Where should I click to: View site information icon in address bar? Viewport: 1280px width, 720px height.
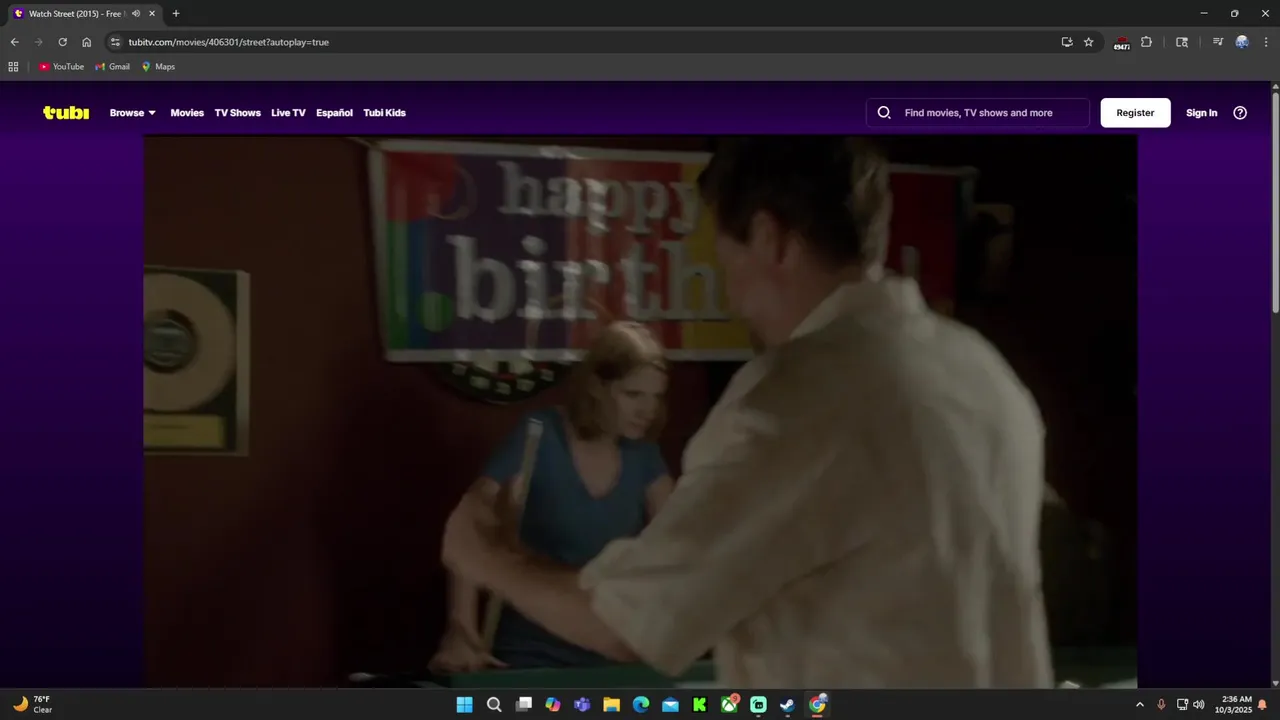point(115,42)
